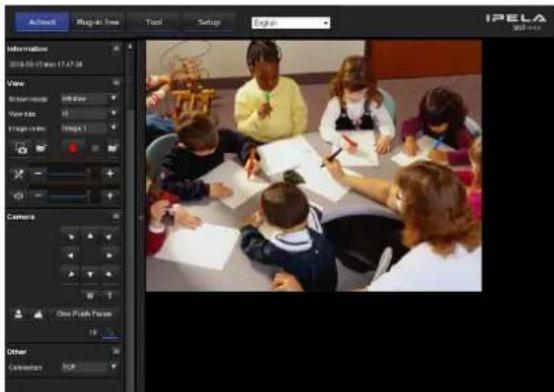Open the Connection TCP dropdown
The height and width of the screenshot is (392, 554).
pos(89,367)
